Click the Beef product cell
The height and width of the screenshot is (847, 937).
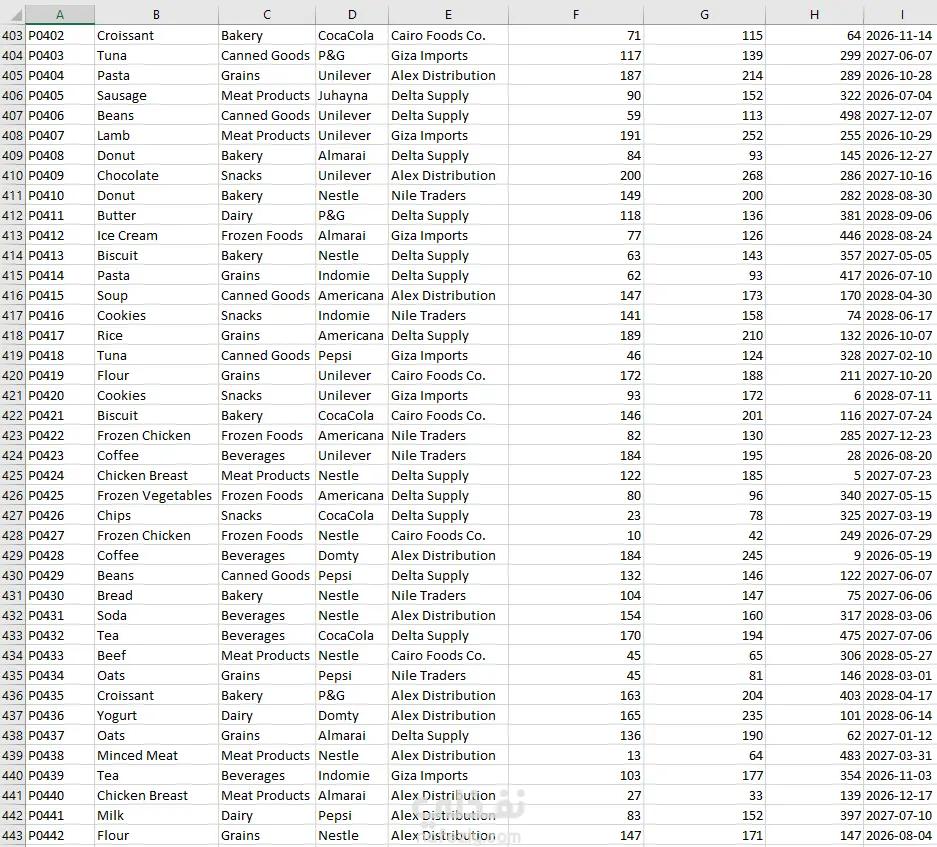pyautogui.click(x=156, y=655)
